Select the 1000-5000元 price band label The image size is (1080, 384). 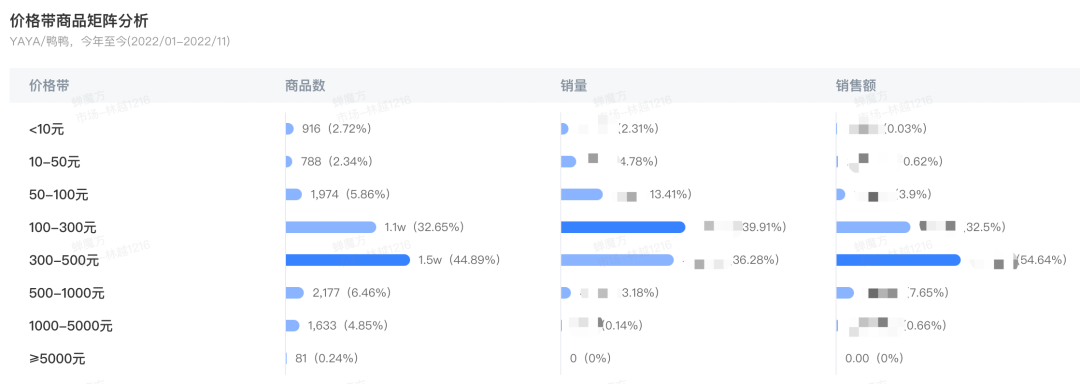71,326
